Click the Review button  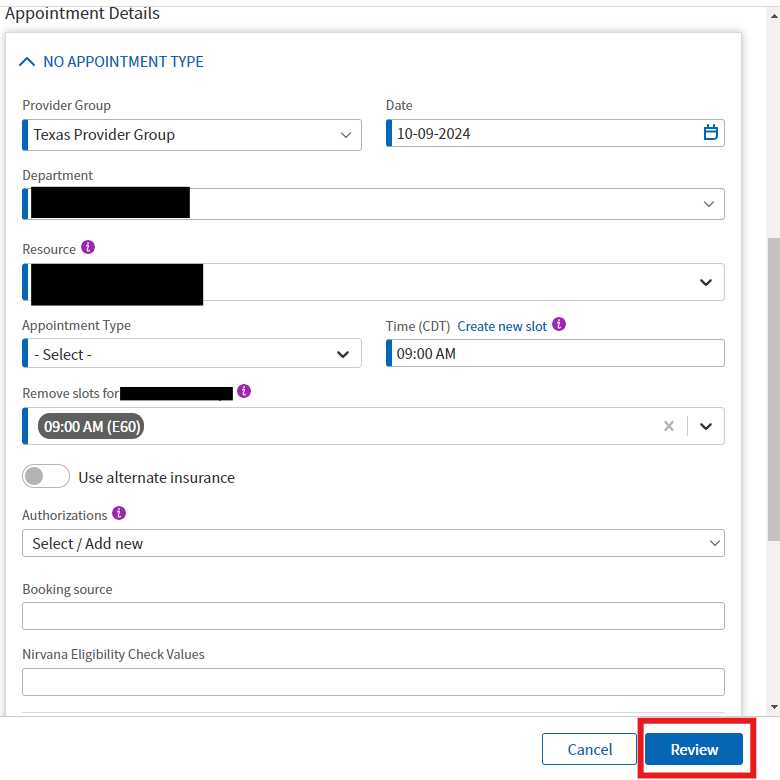point(694,749)
